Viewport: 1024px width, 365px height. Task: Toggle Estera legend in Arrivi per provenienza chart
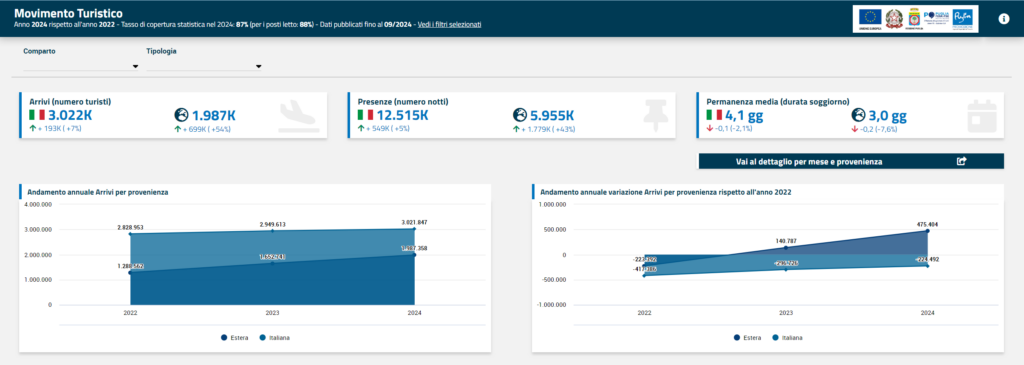click(234, 338)
